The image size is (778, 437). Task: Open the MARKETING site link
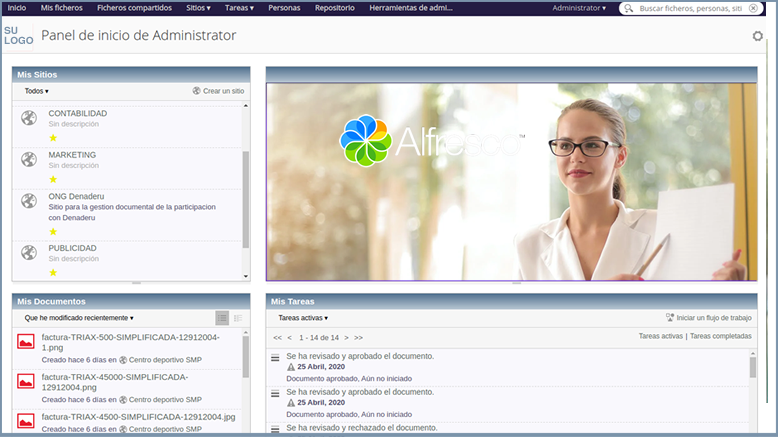(72, 155)
